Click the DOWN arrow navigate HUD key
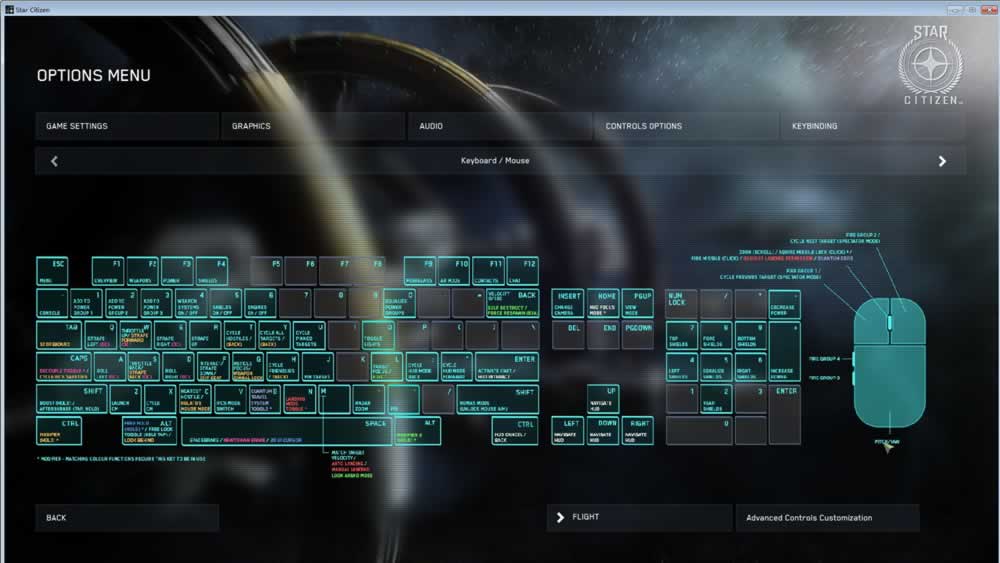 click(603, 431)
